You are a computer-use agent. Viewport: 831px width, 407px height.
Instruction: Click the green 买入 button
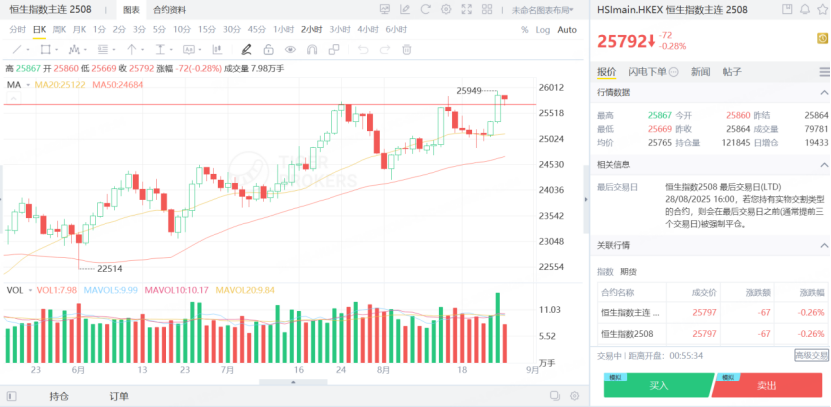659,385
